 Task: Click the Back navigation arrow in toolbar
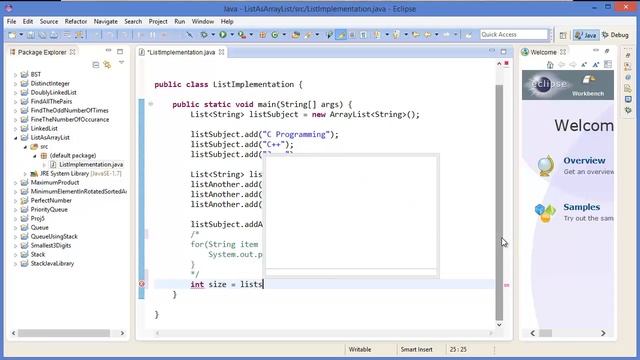click(x=427, y=35)
